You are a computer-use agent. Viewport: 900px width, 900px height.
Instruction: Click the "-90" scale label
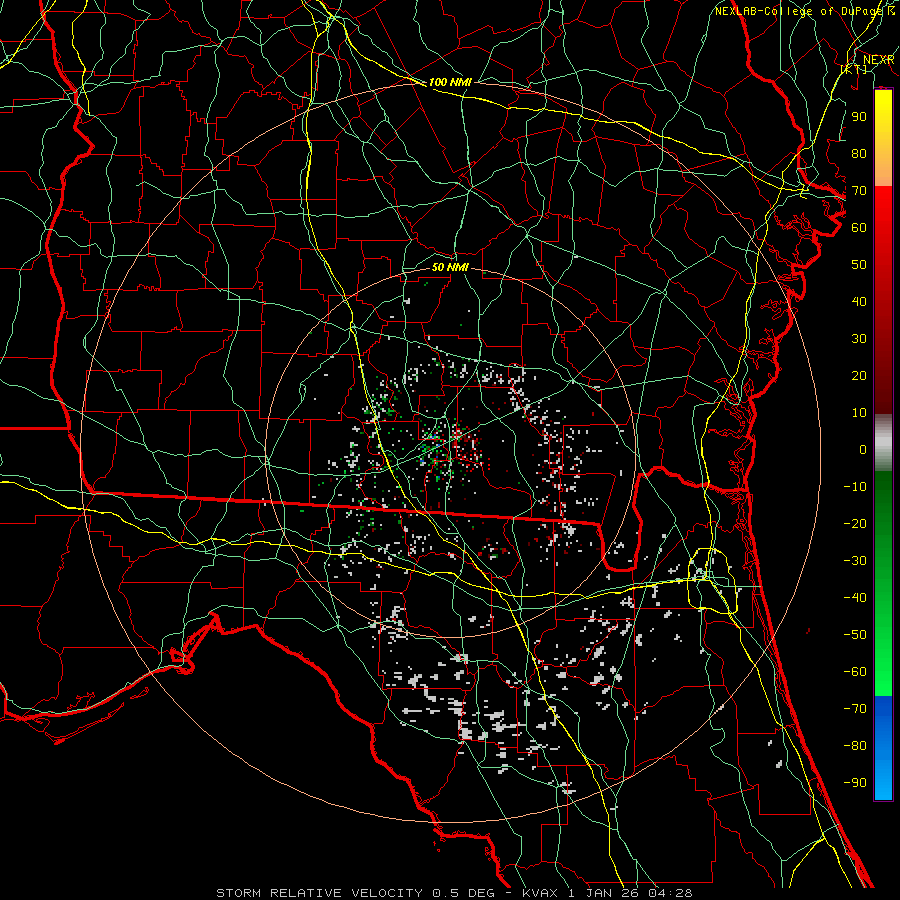click(855, 782)
